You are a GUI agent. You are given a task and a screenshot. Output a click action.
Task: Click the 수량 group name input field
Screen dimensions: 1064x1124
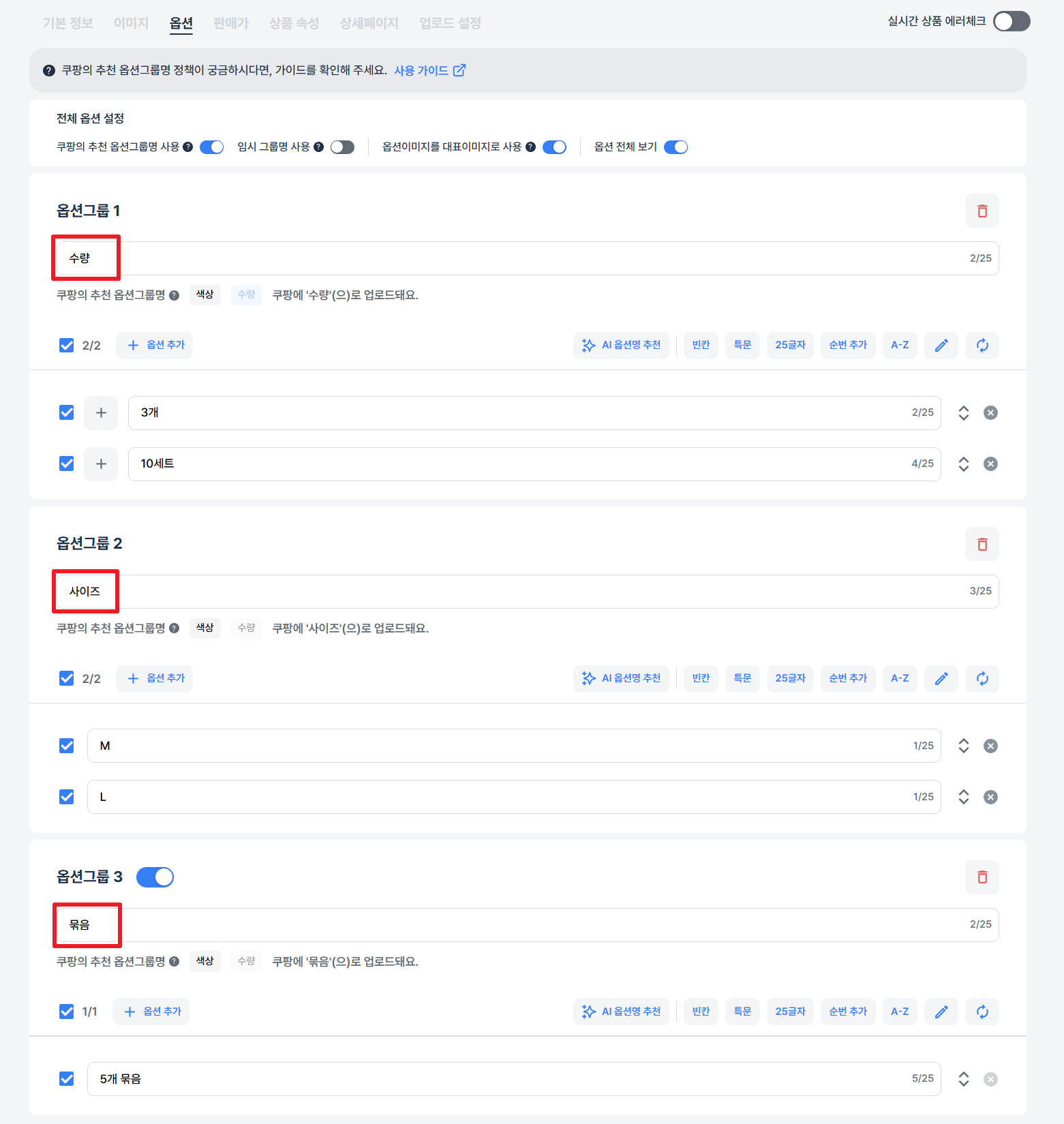[528, 258]
